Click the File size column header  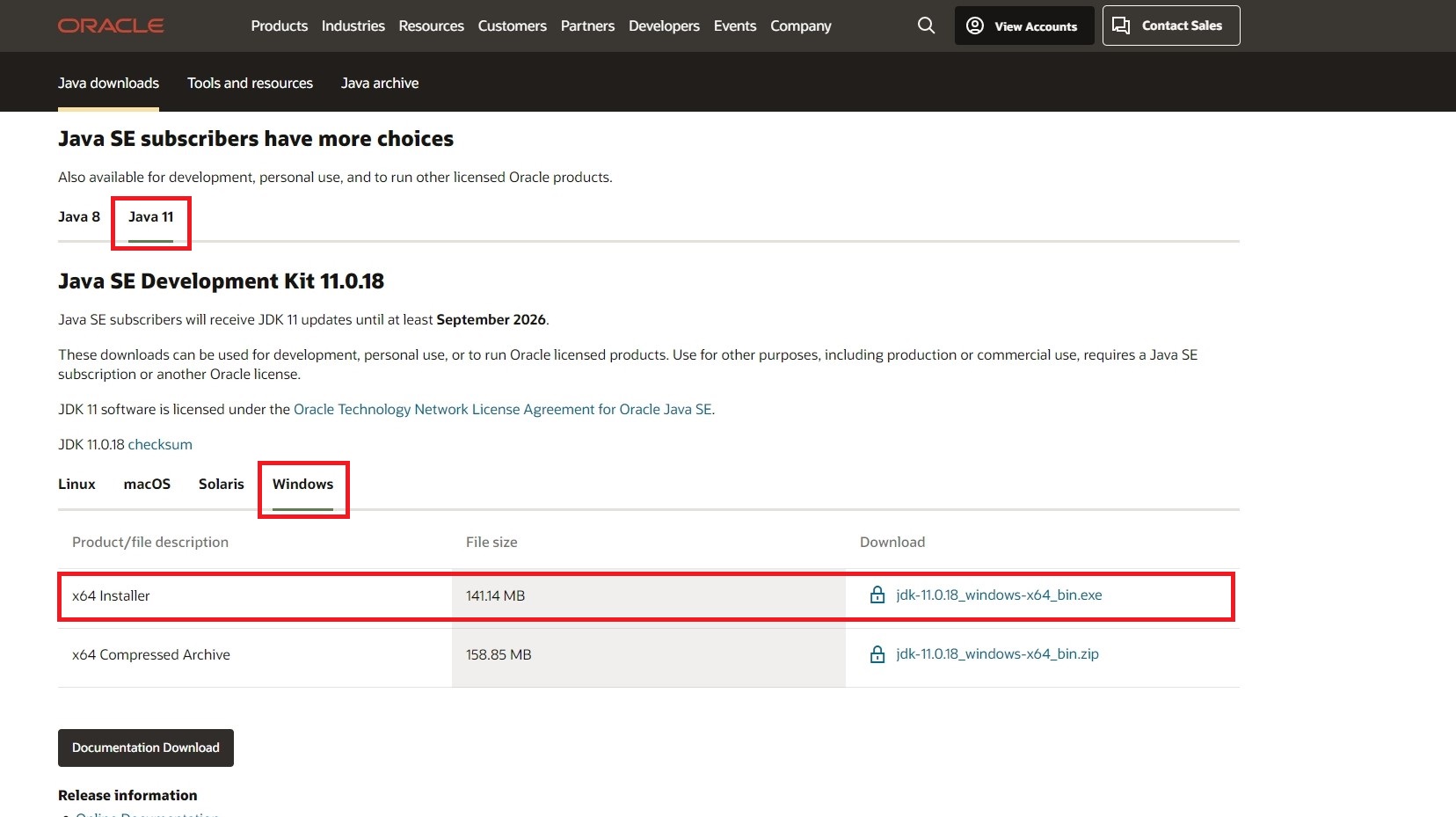click(x=491, y=542)
